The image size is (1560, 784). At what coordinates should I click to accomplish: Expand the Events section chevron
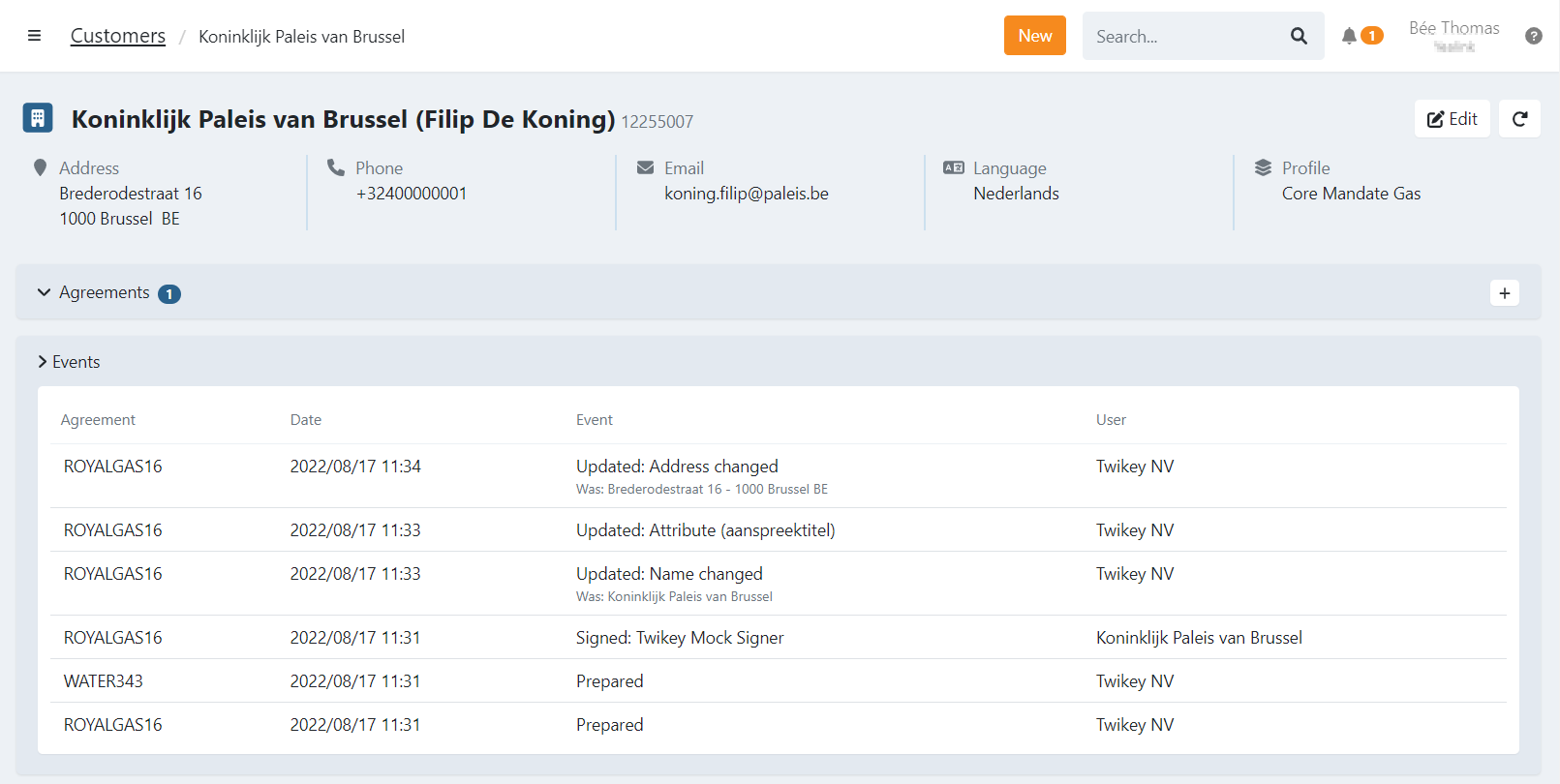[43, 362]
